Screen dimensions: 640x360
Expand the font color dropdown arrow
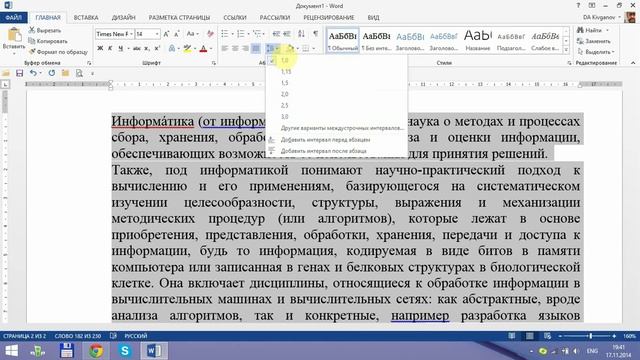(211, 48)
